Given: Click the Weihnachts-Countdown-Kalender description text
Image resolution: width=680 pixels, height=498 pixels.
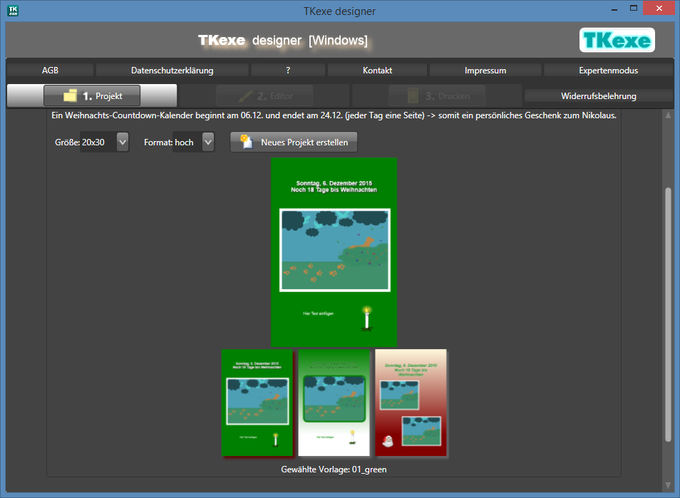Looking at the screenshot, I should pyautogui.click(x=333, y=115).
